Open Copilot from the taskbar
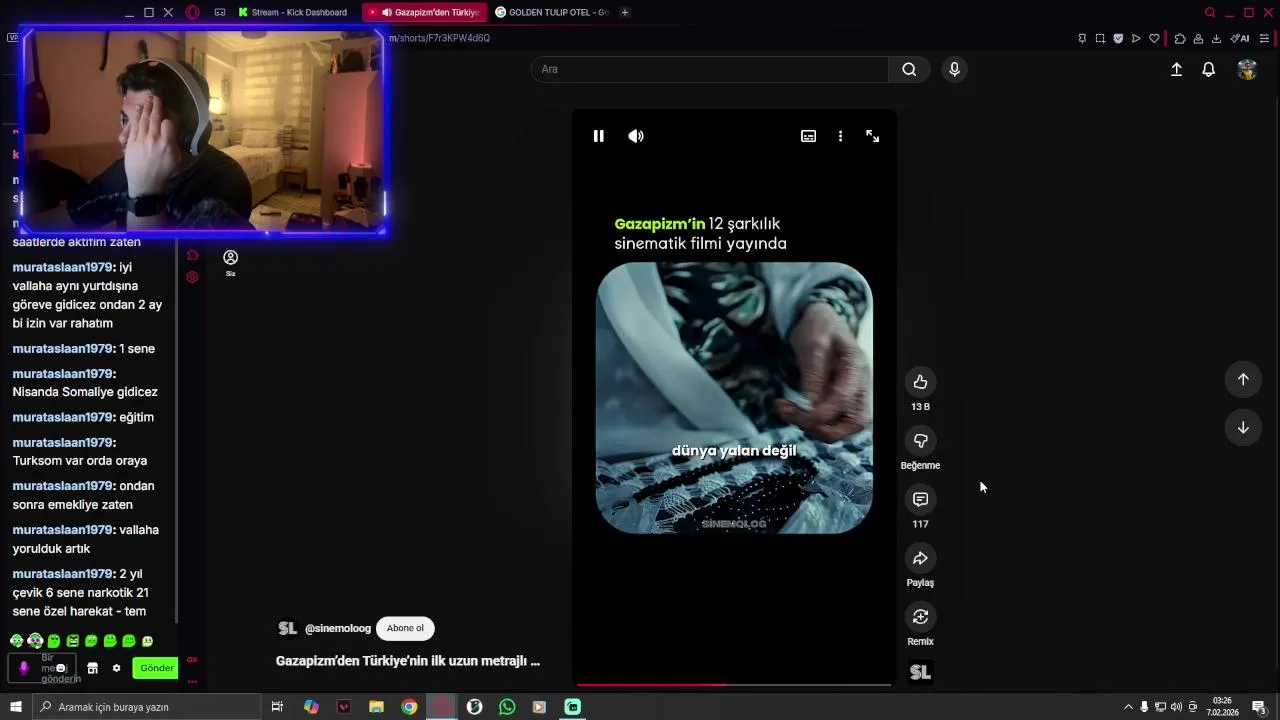This screenshot has height=720, width=1280. pyautogui.click(x=311, y=707)
